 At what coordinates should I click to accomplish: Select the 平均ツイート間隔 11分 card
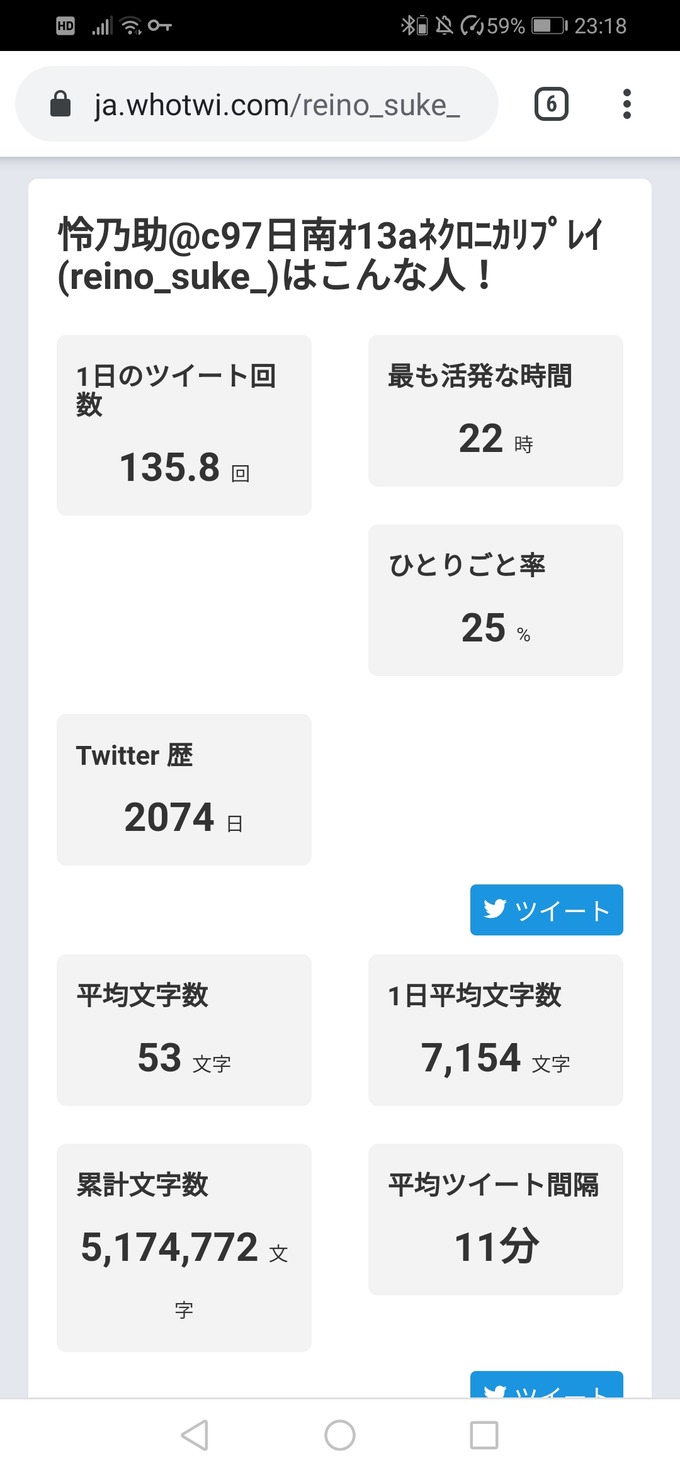496,1219
